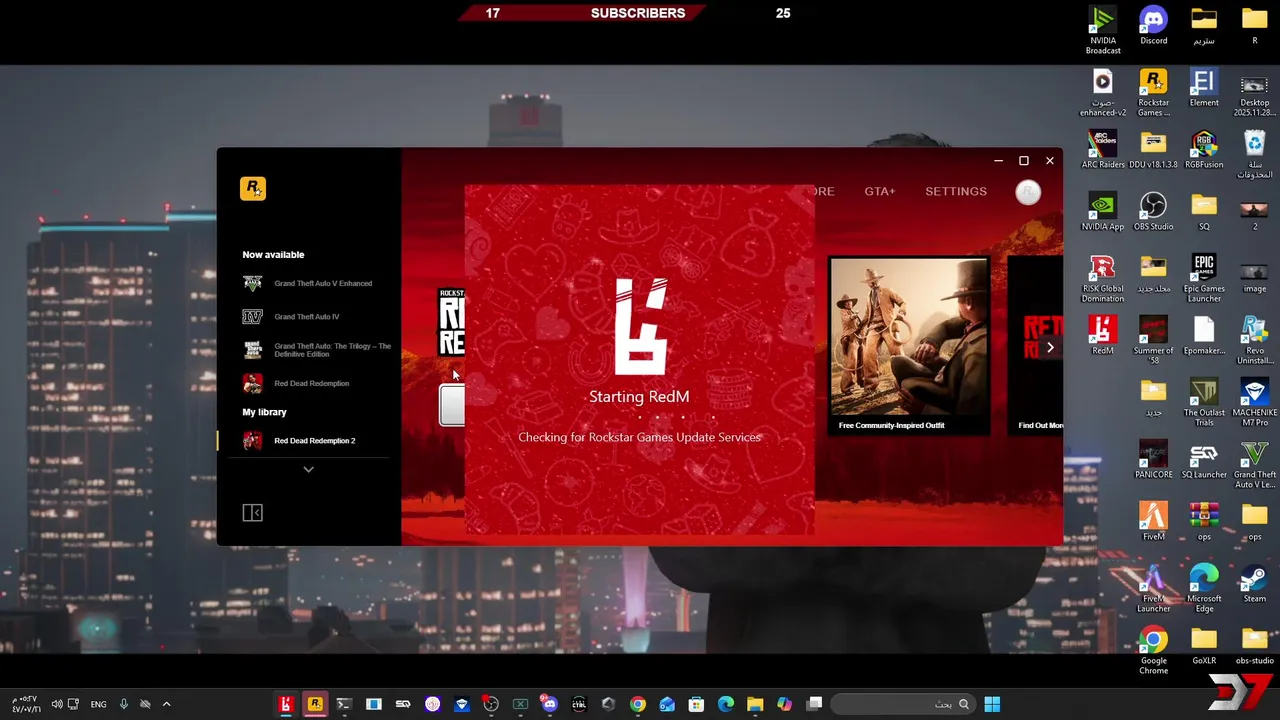
Task: Switch to RedM in the taskbar
Action: (286, 704)
